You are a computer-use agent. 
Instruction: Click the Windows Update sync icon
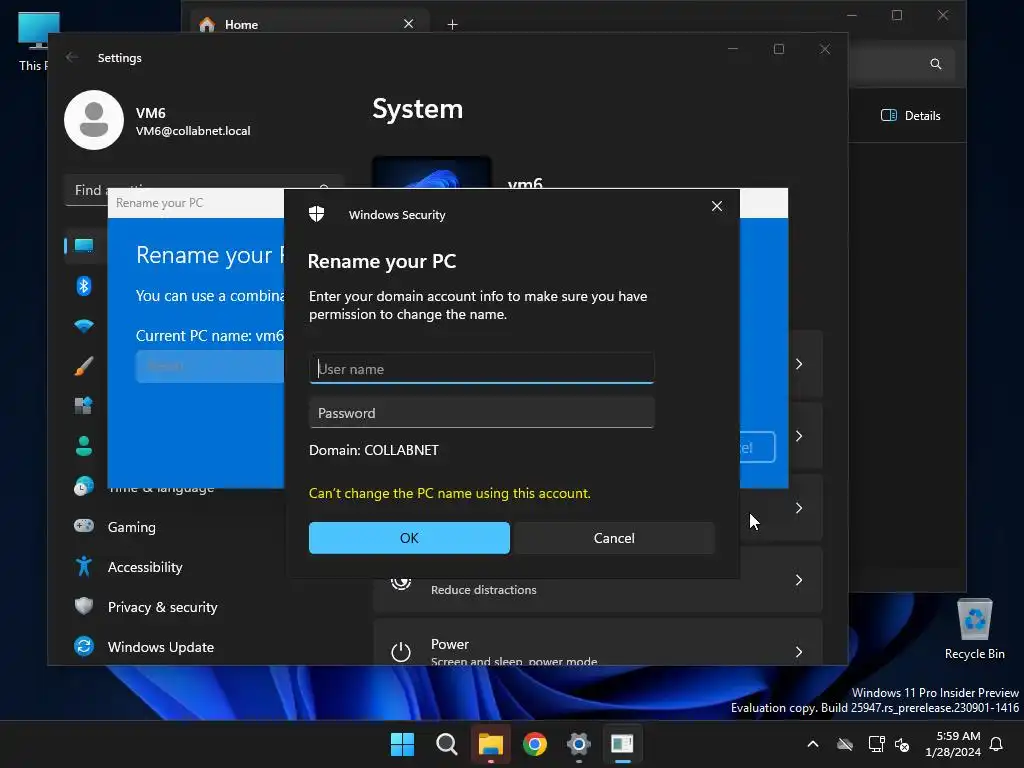pos(84,646)
